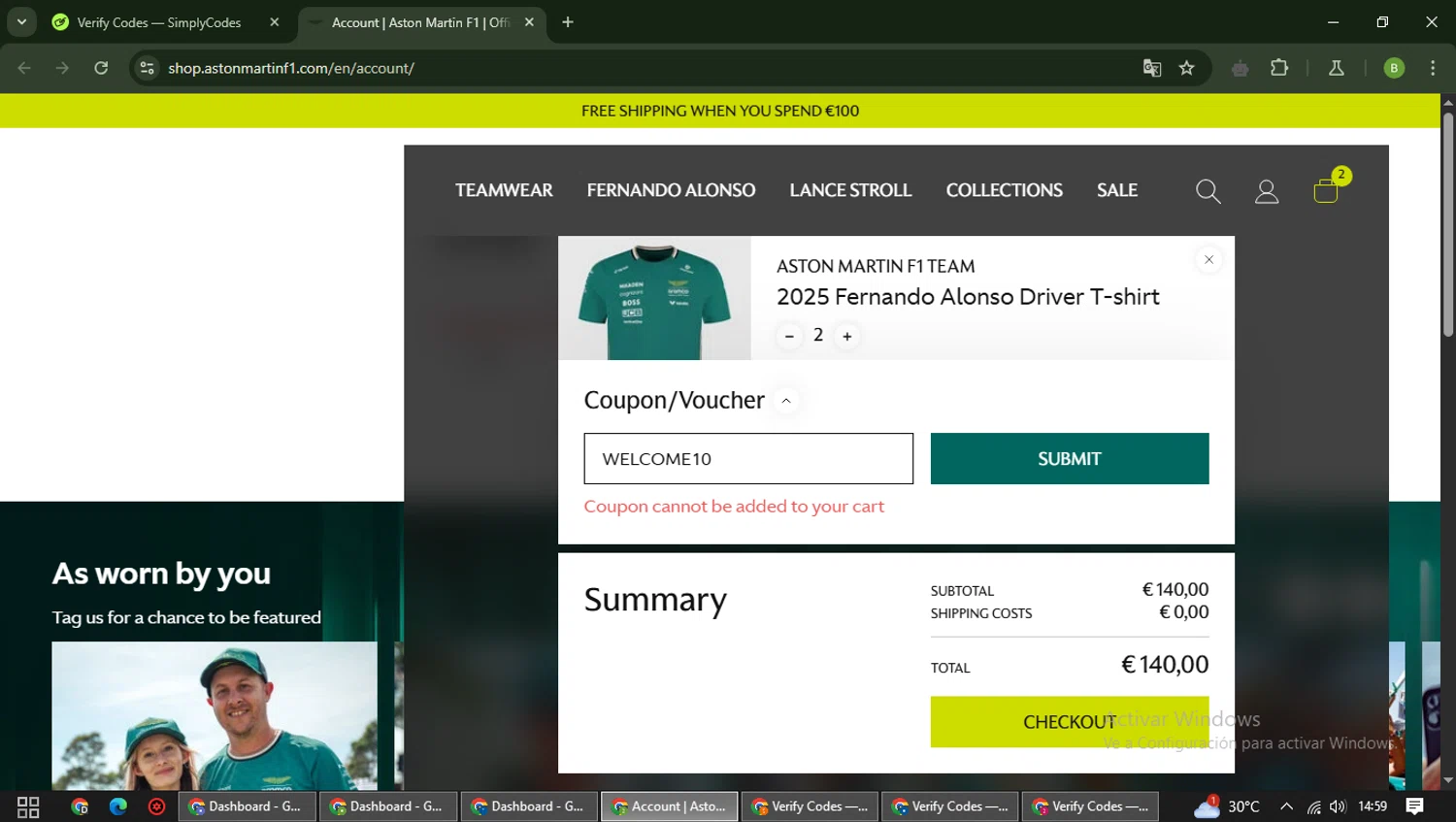Bookmark this page with the star icon
The height and width of the screenshot is (822, 1456).
coord(1186,68)
